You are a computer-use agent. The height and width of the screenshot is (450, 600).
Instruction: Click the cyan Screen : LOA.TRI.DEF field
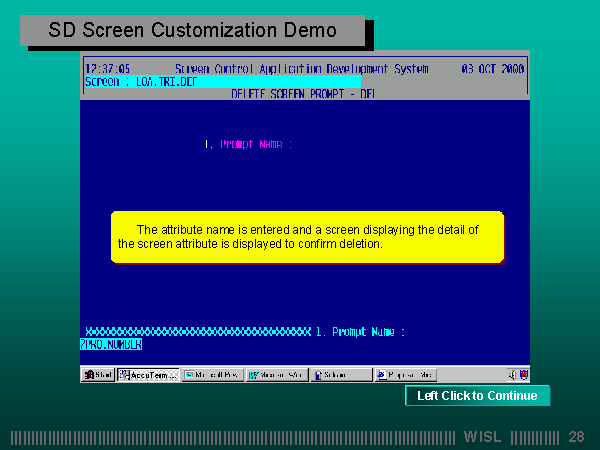coord(222,81)
